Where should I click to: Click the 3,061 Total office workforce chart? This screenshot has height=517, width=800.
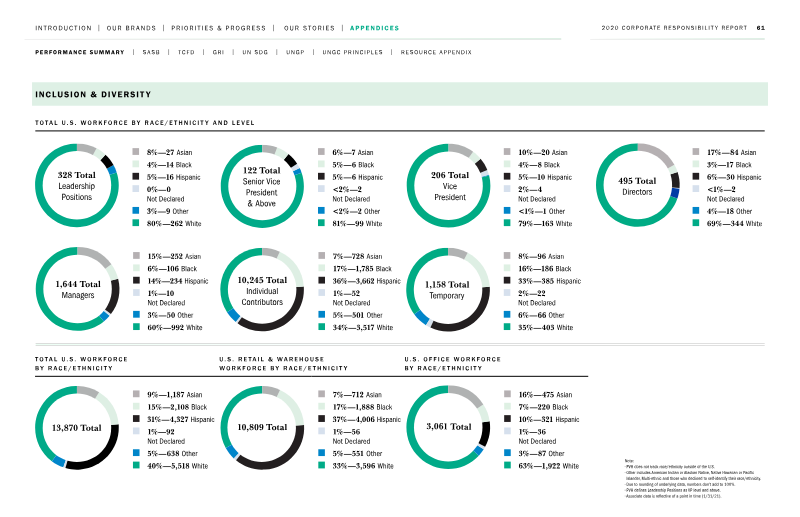coord(448,427)
